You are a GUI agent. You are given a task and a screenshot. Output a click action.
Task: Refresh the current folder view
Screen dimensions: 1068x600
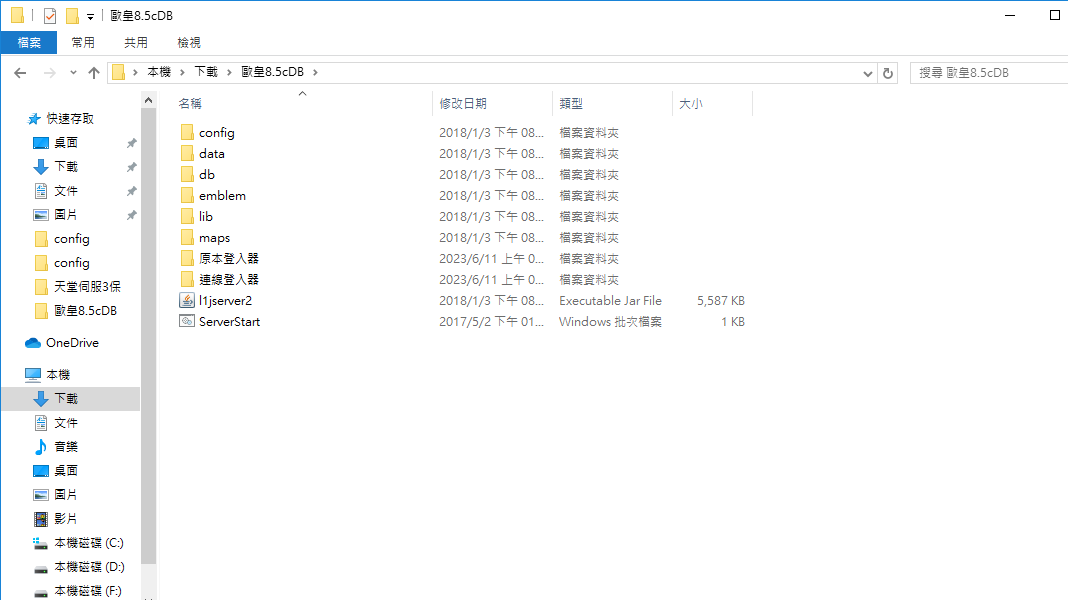point(888,73)
